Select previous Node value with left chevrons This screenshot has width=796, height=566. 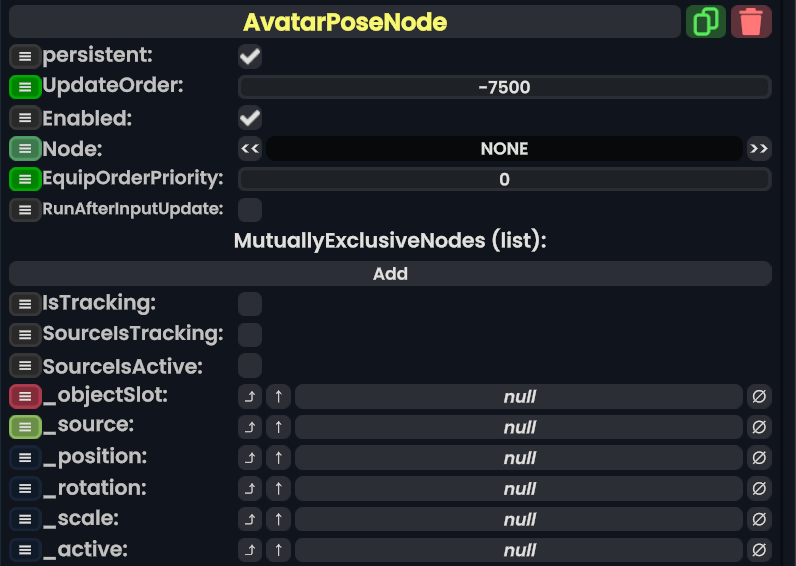250,149
